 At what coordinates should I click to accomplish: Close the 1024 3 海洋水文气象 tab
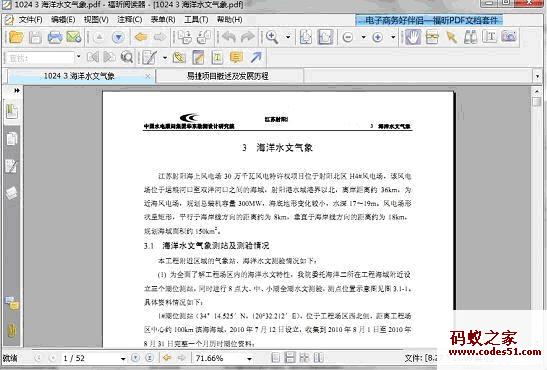tap(148, 76)
